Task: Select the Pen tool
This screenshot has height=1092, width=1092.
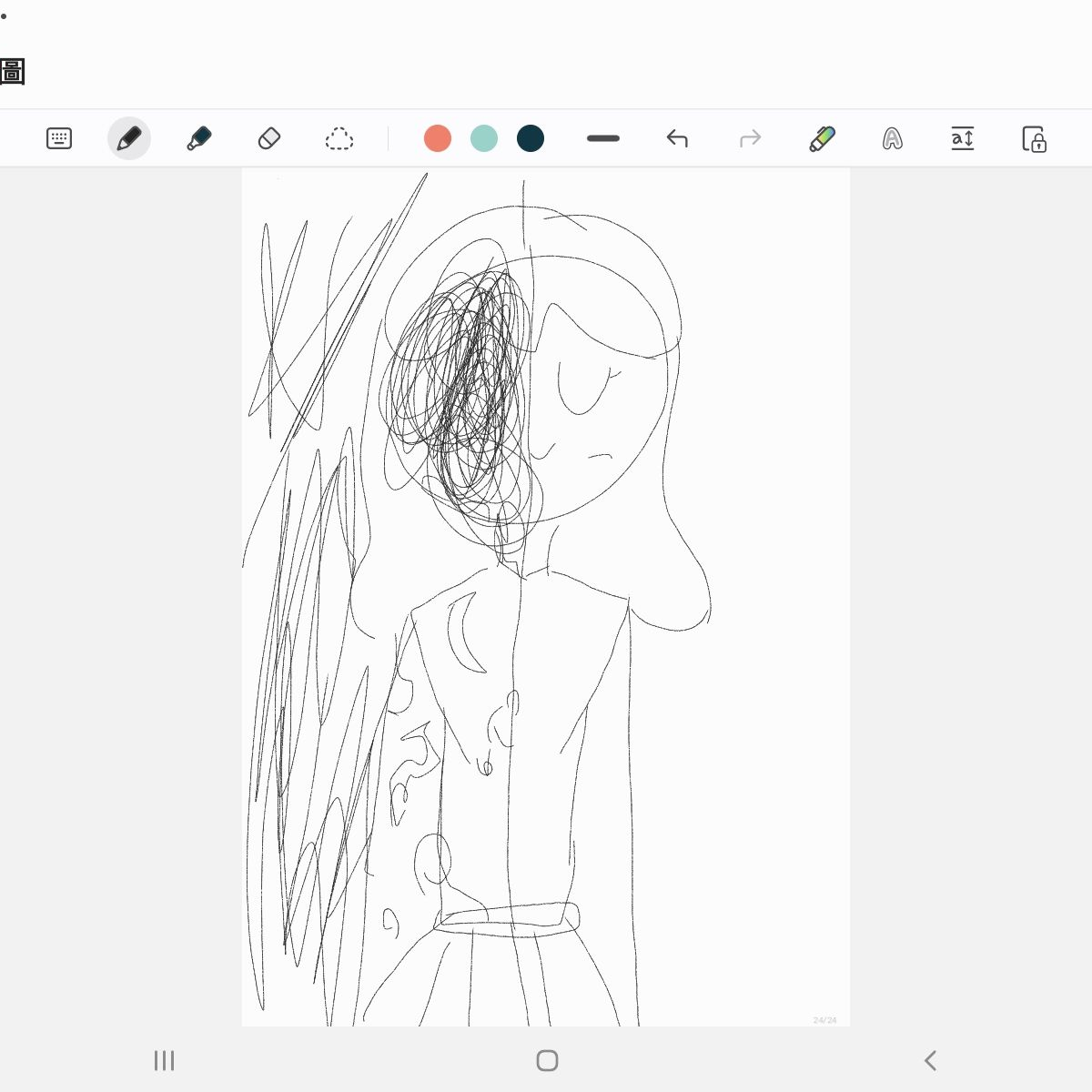Action: point(129,138)
